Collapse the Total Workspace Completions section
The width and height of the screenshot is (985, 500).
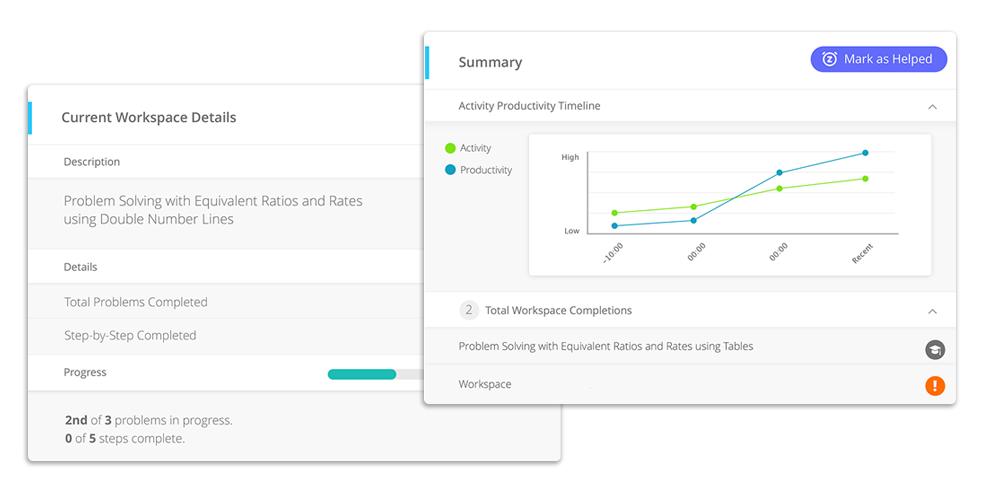coord(932,311)
